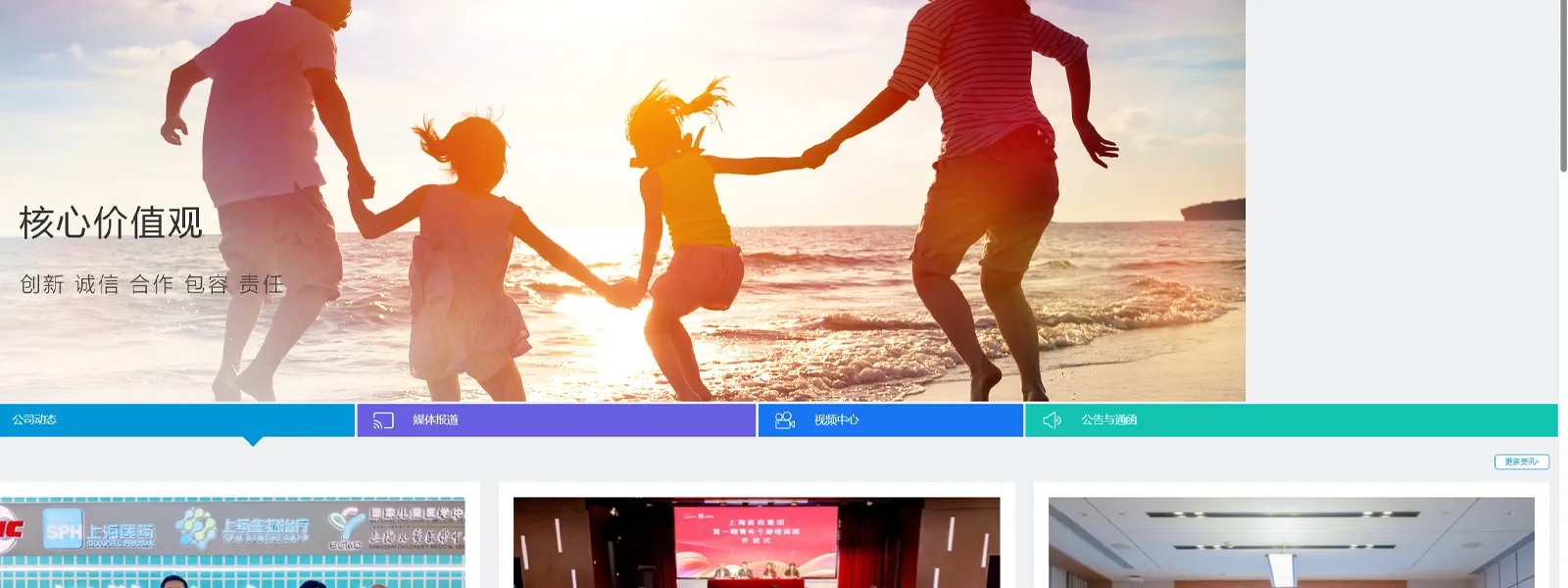
Task: Click the word 创新 in banner subtitle
Action: [x=42, y=284]
